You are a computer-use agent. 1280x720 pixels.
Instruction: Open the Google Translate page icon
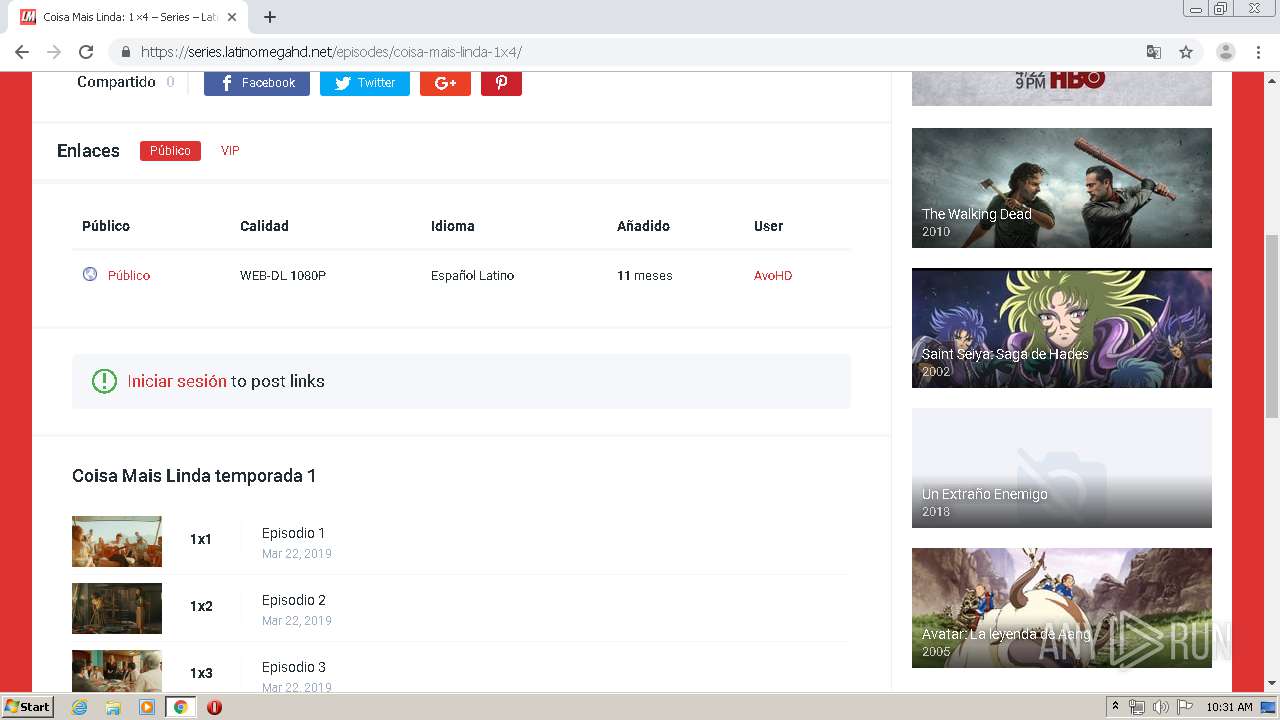click(x=1154, y=52)
